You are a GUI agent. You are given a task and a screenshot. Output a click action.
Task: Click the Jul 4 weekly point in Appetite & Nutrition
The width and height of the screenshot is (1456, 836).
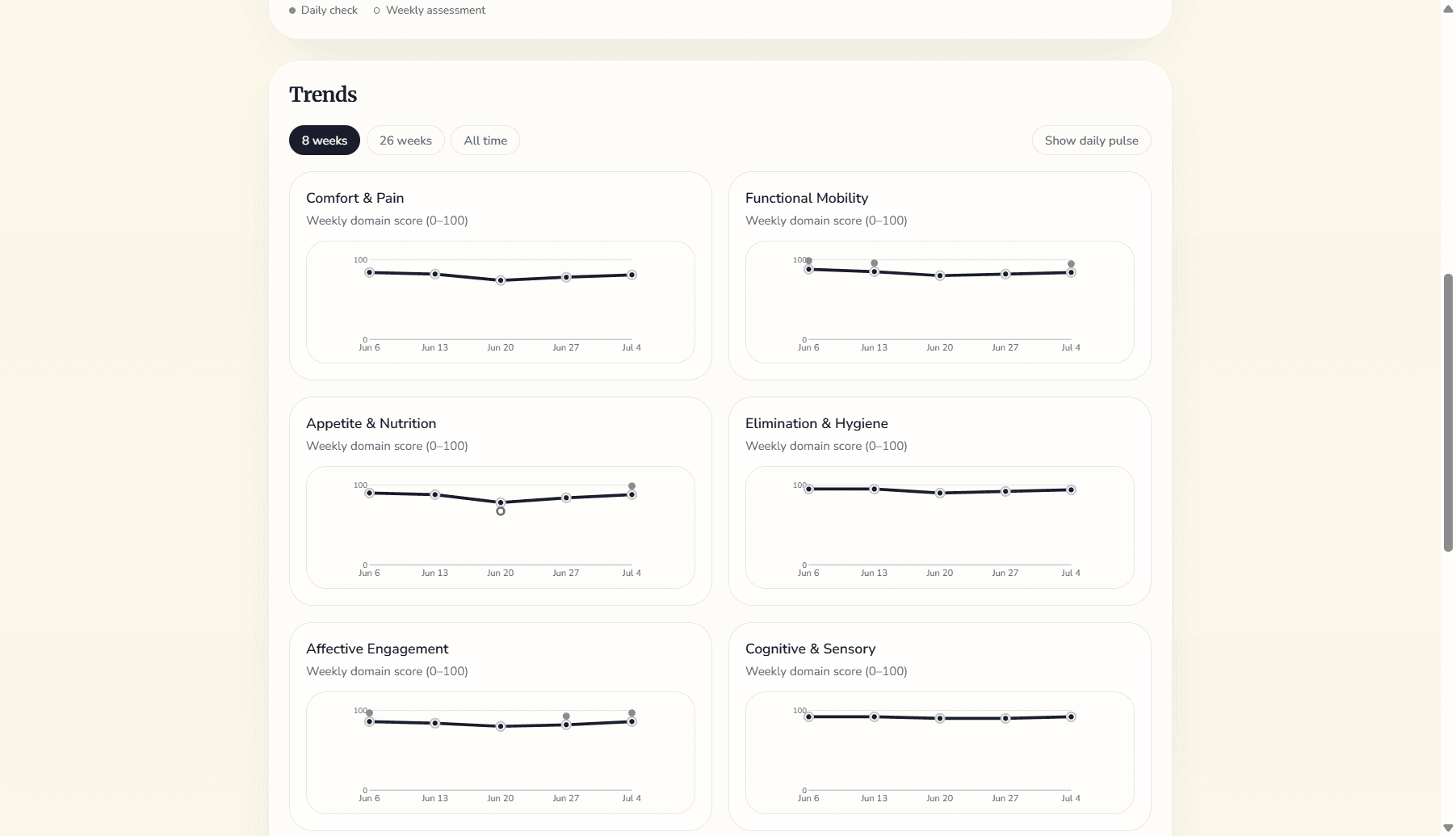(x=631, y=494)
